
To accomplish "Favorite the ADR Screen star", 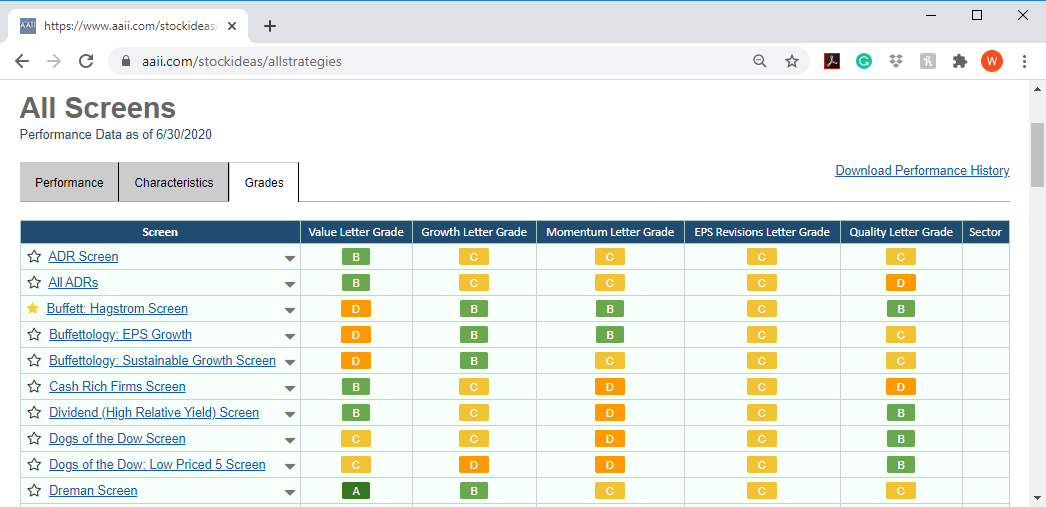I will click(34, 257).
